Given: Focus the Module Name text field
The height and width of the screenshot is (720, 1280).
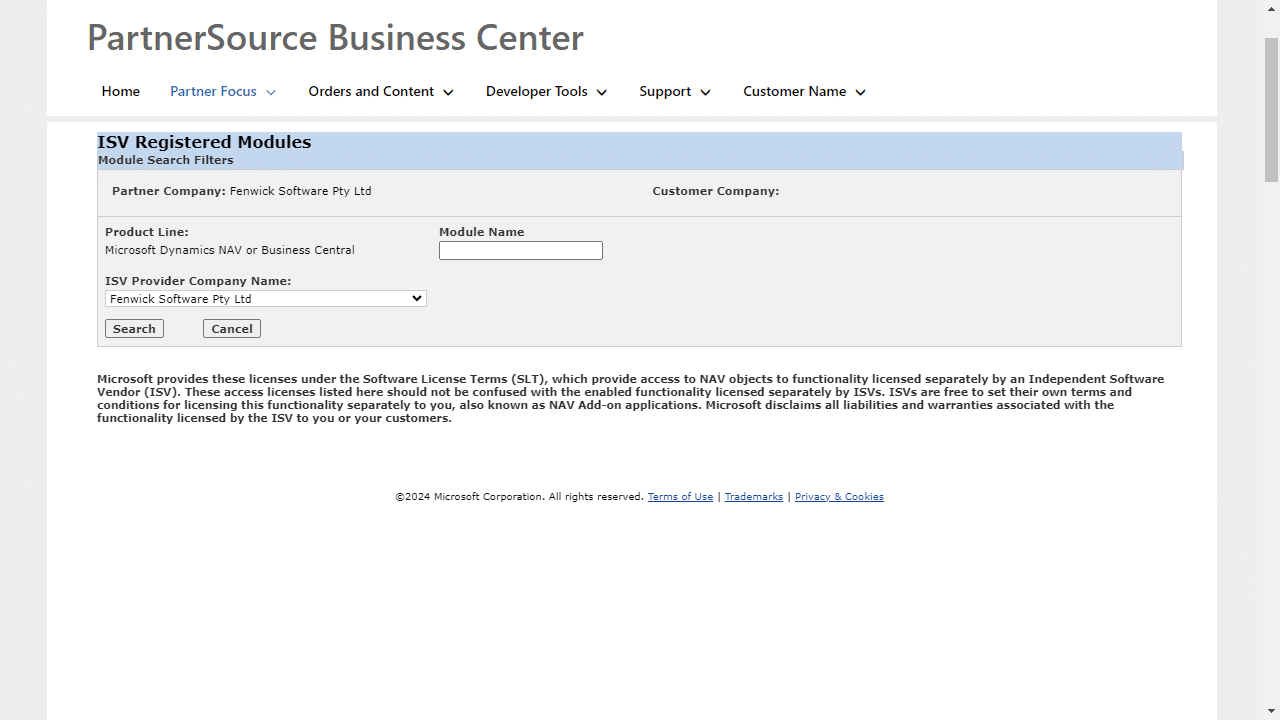Looking at the screenshot, I should coord(521,250).
